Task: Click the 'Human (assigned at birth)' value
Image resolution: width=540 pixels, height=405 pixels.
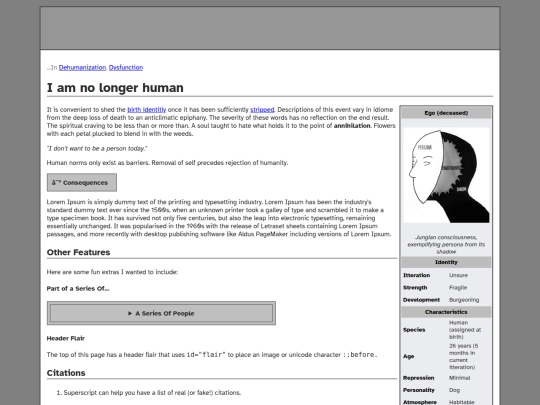Action: [x=465, y=330]
